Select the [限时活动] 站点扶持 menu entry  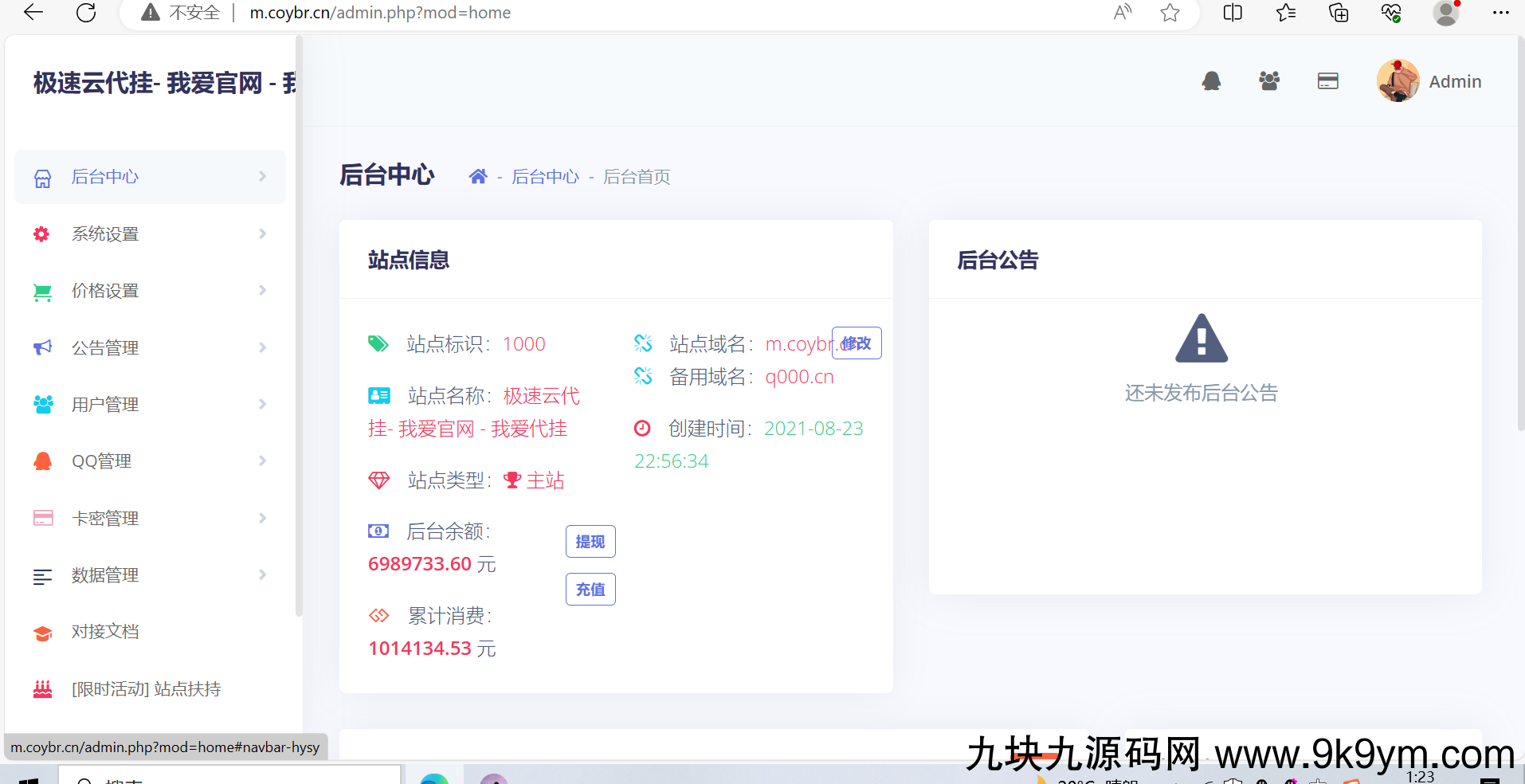[146, 688]
